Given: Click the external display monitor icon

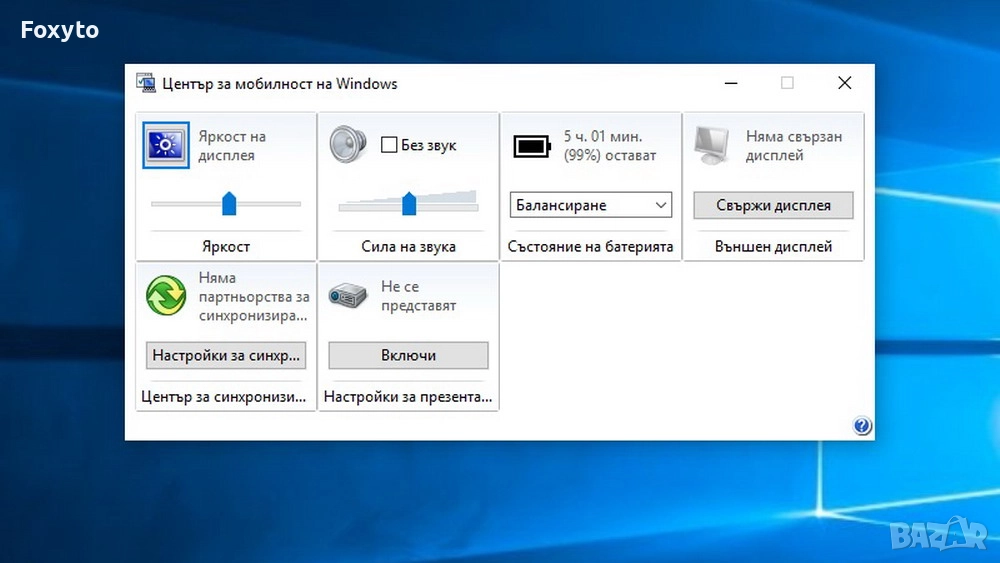Looking at the screenshot, I should [714, 146].
